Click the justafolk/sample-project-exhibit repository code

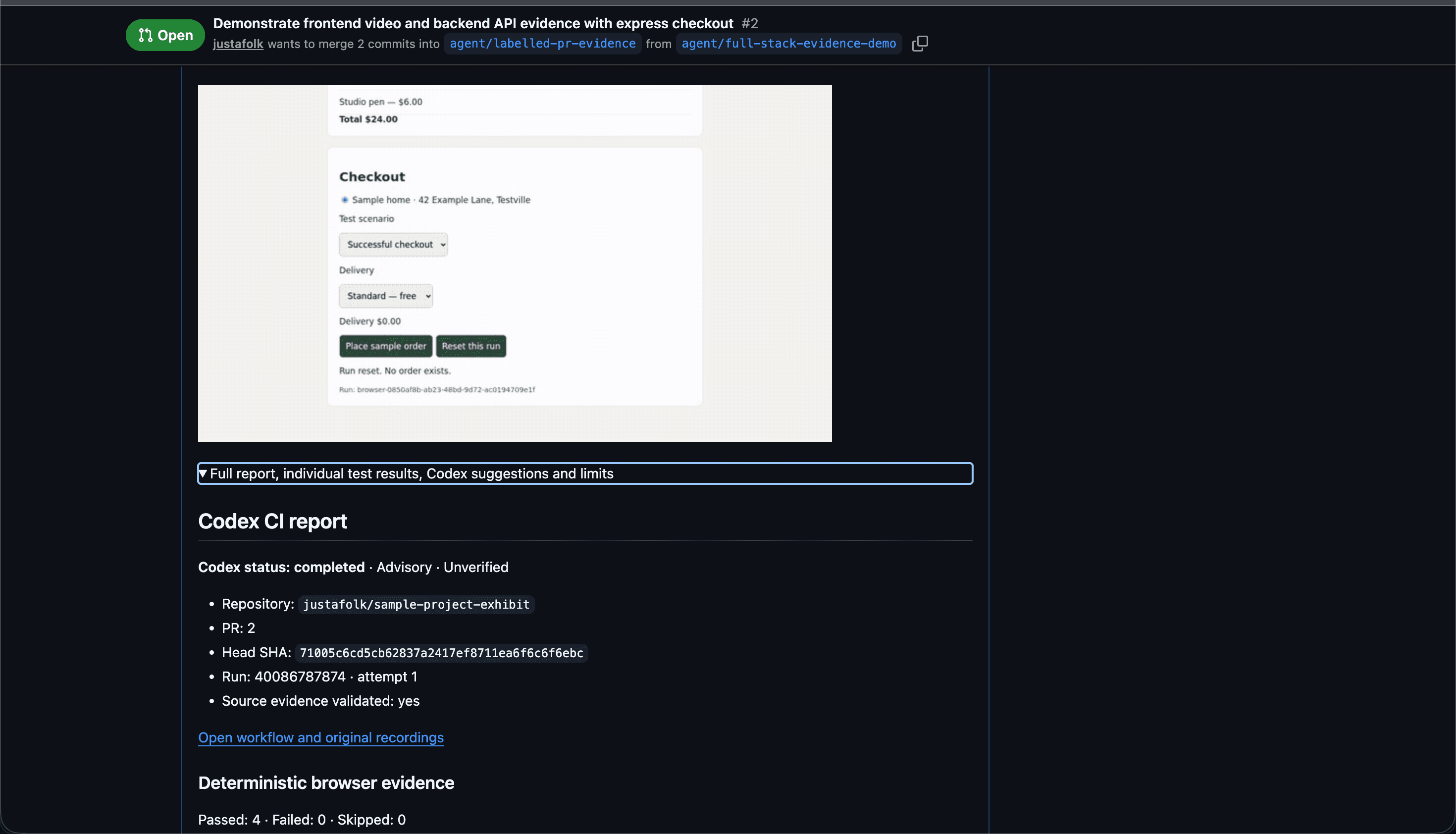click(x=416, y=604)
